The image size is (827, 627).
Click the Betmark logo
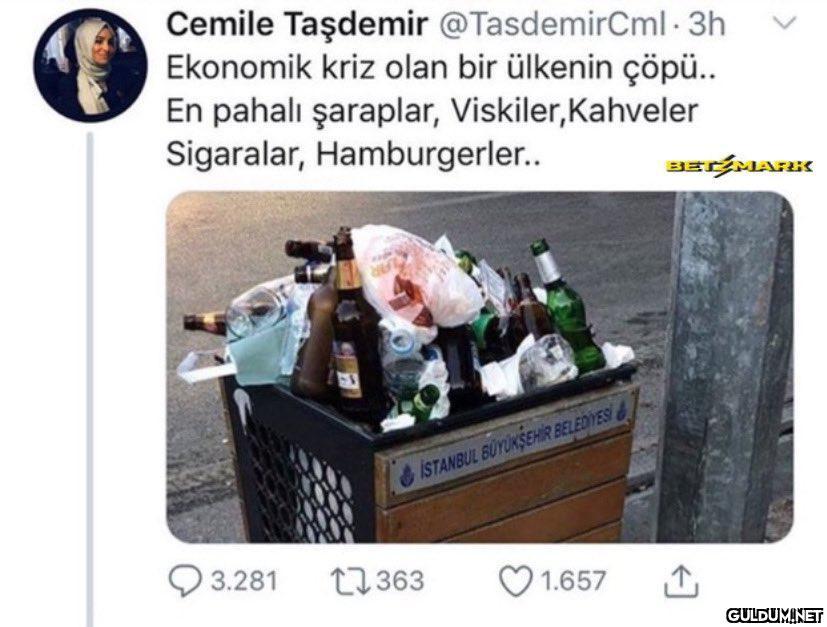(x=738, y=166)
